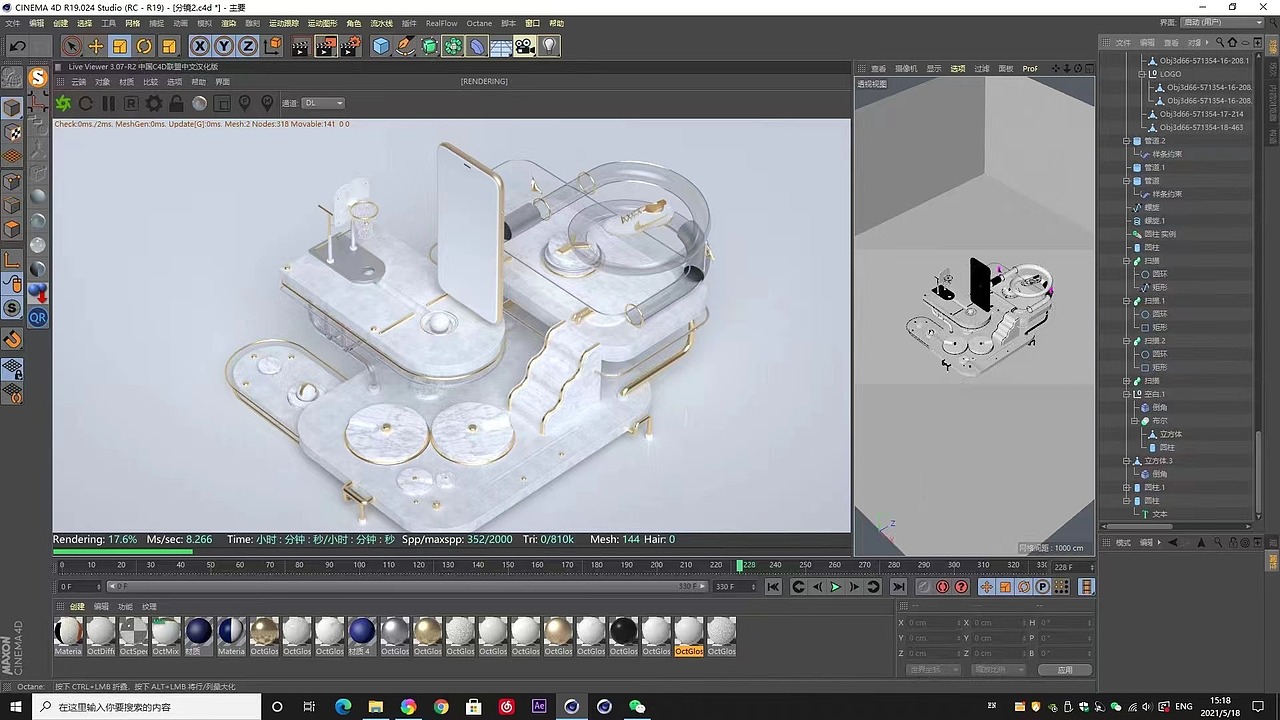Image resolution: width=1280 pixels, height=720 pixels.
Task: Open the 文件 menu in the main menu bar
Action: coord(13,23)
